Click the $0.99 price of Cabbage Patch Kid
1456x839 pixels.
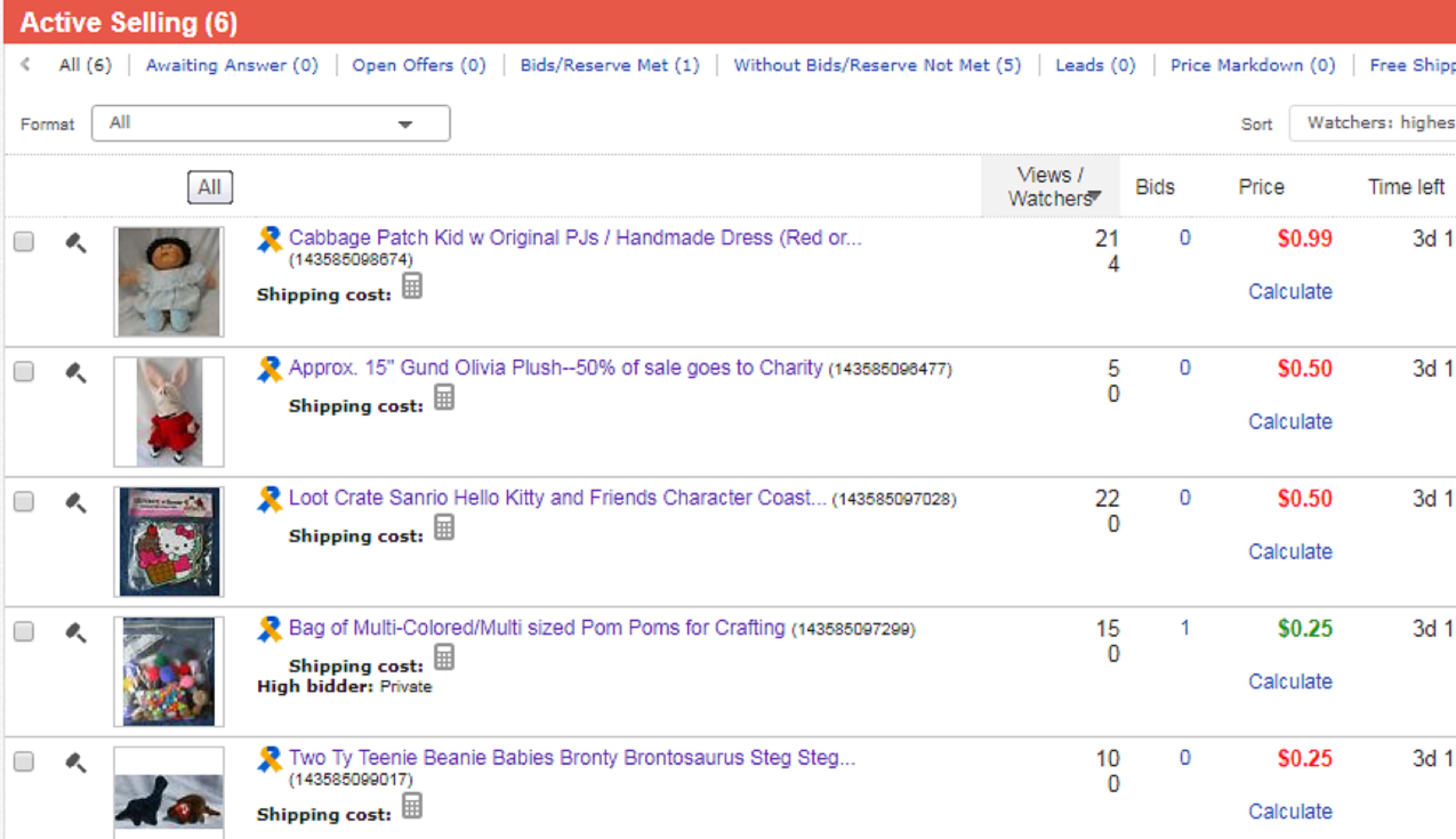[x=1305, y=239]
